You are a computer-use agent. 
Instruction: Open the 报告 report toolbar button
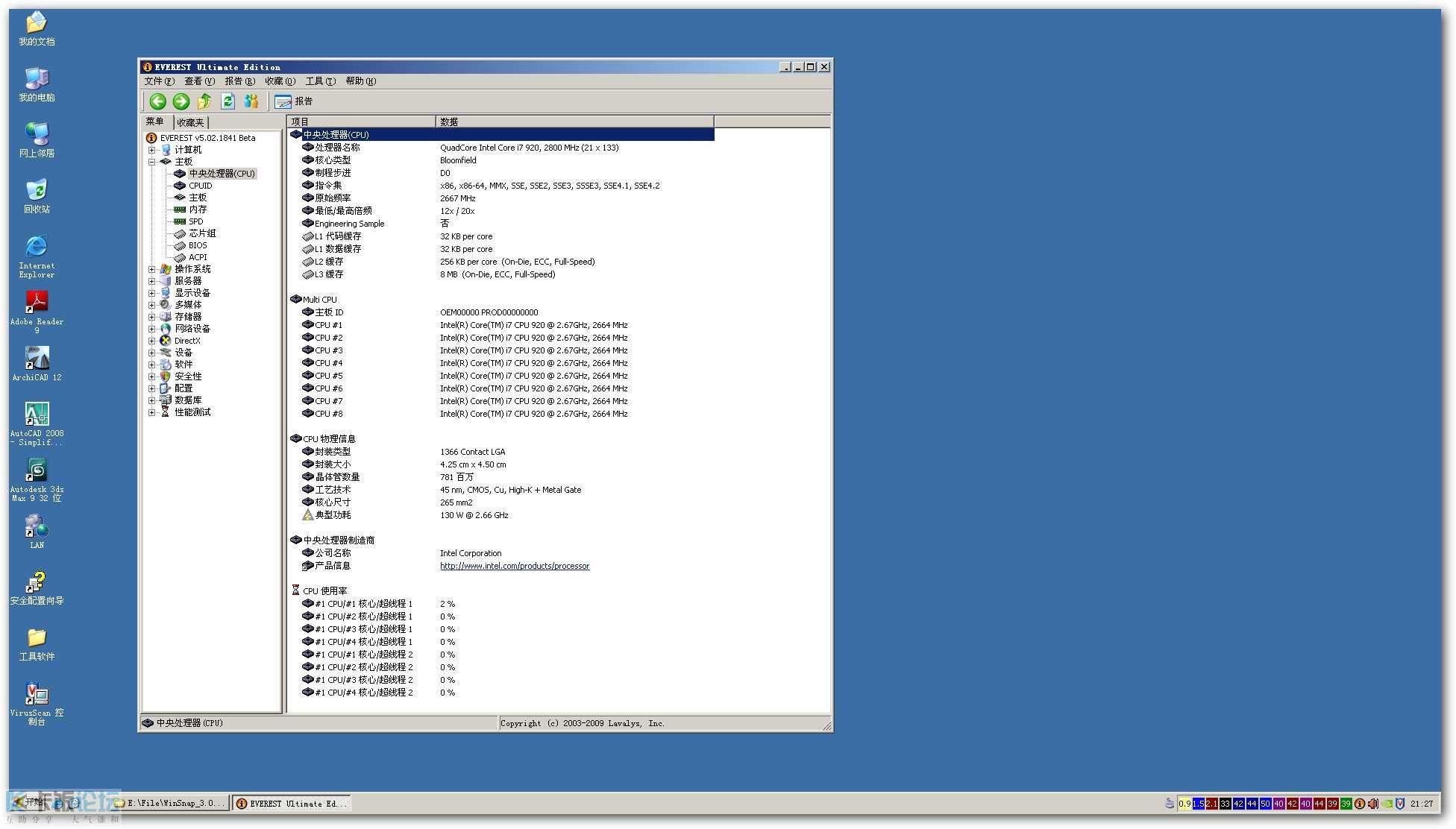pos(294,101)
